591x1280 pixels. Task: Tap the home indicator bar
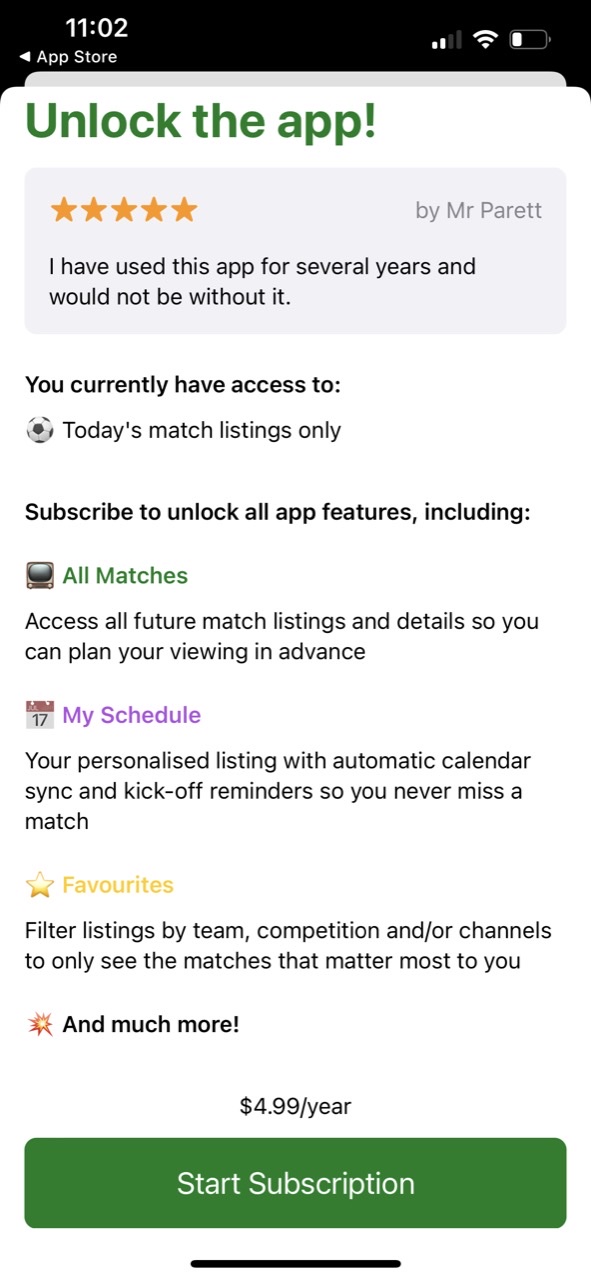[295, 1264]
